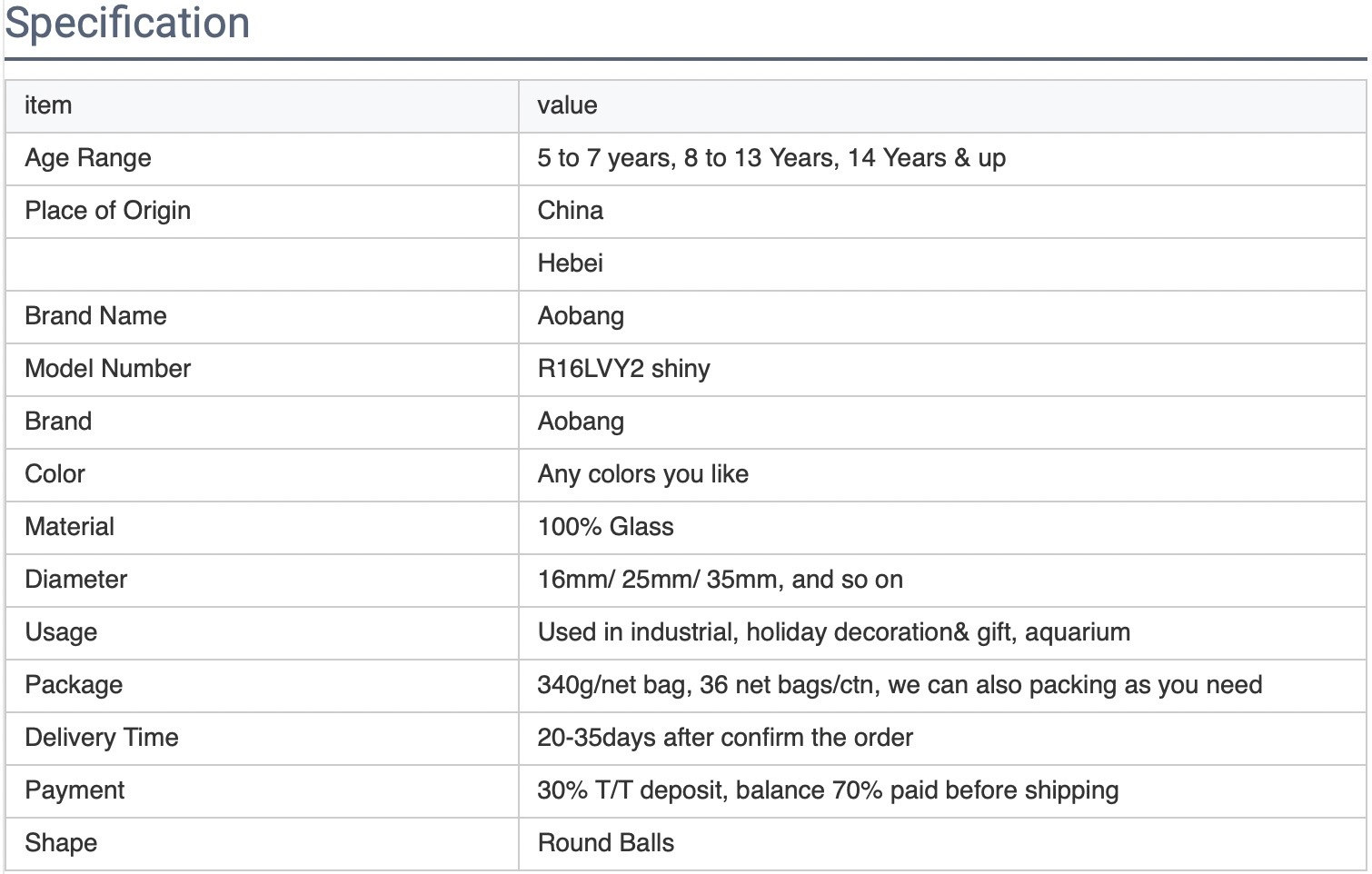Select 'Aobang' in the Brand row
The image size is (1372, 874).
coord(581,422)
